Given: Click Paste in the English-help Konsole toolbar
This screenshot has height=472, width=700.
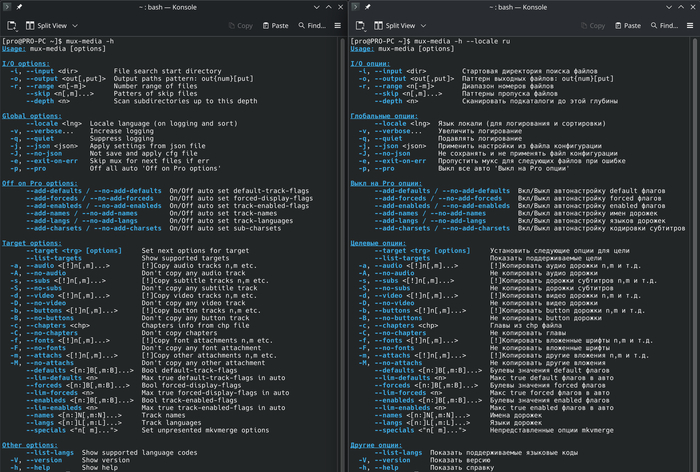Looking at the screenshot, I should (275, 26).
